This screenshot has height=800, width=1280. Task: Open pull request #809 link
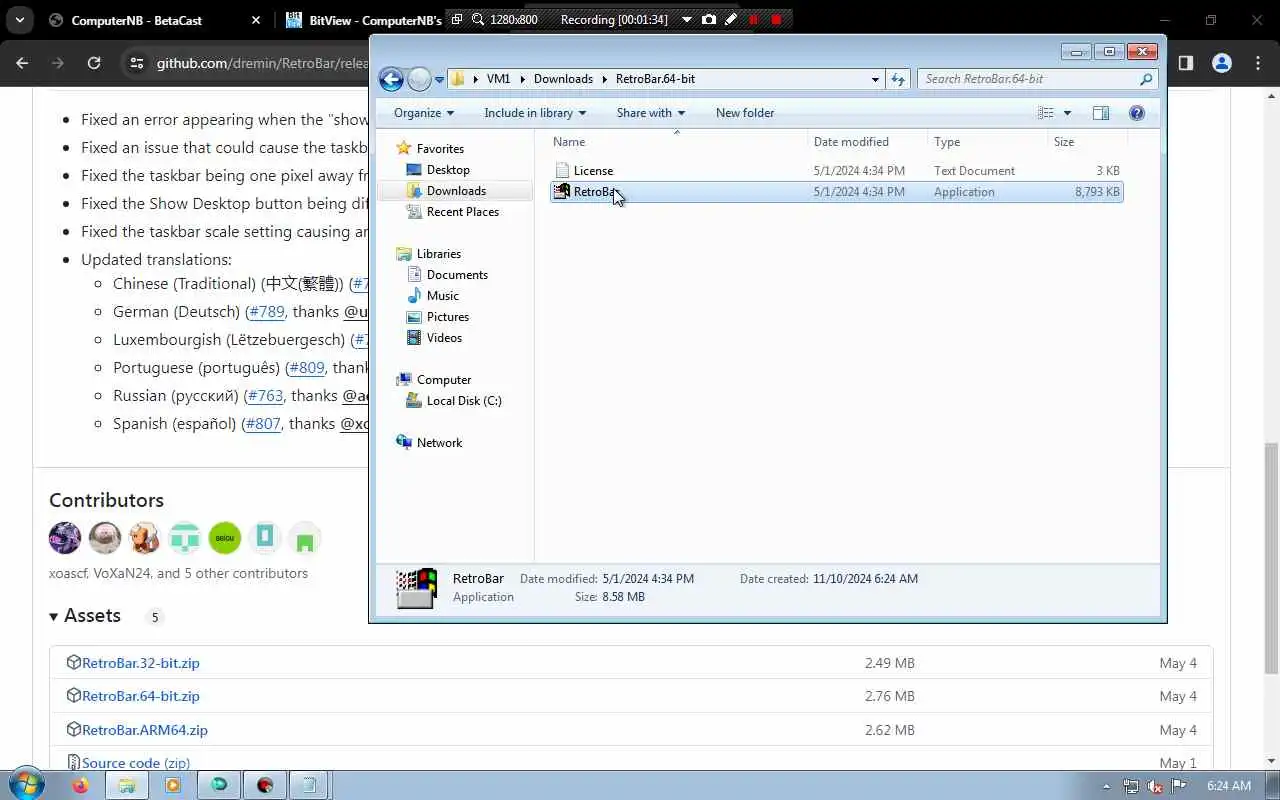click(307, 368)
